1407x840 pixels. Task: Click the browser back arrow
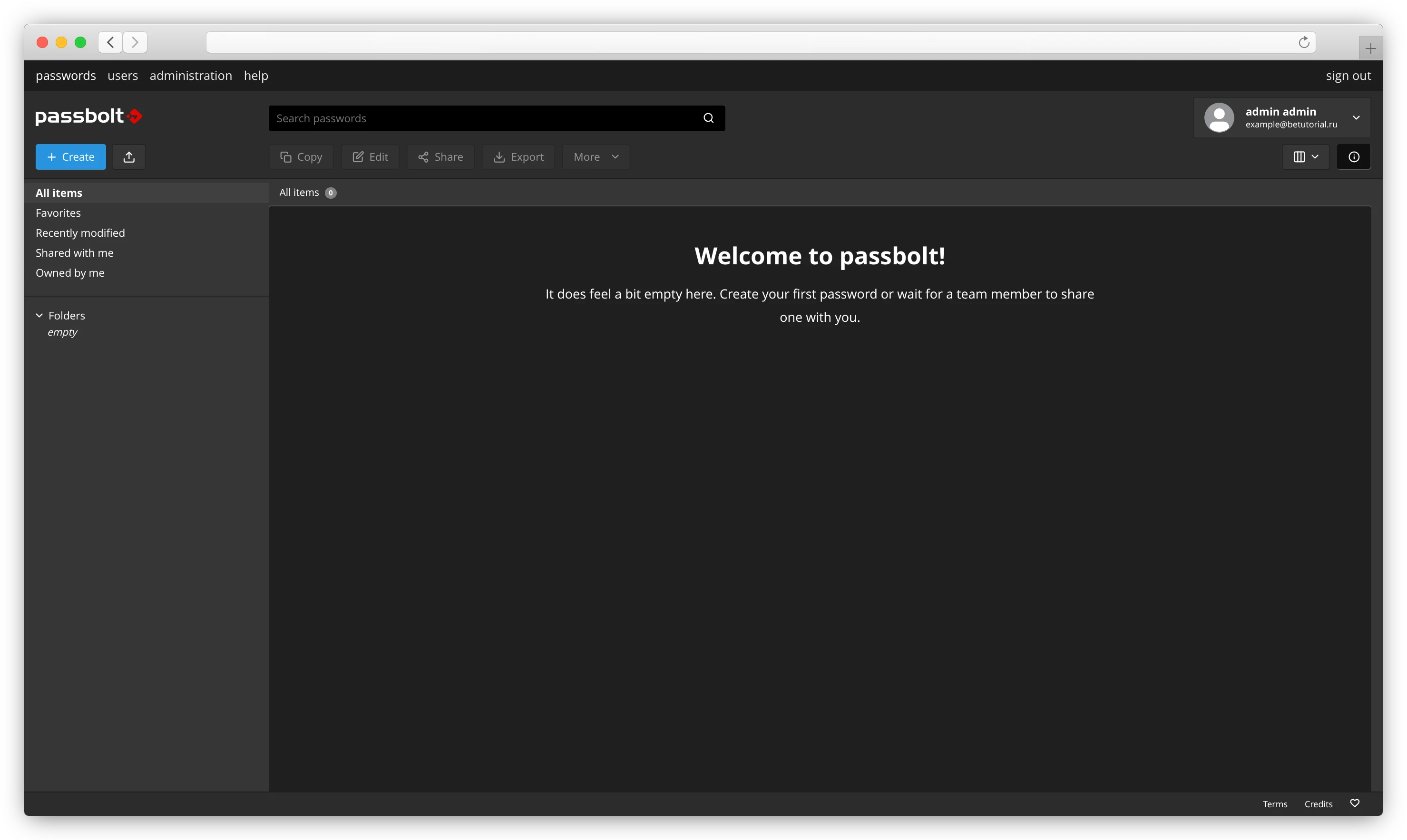(x=110, y=42)
